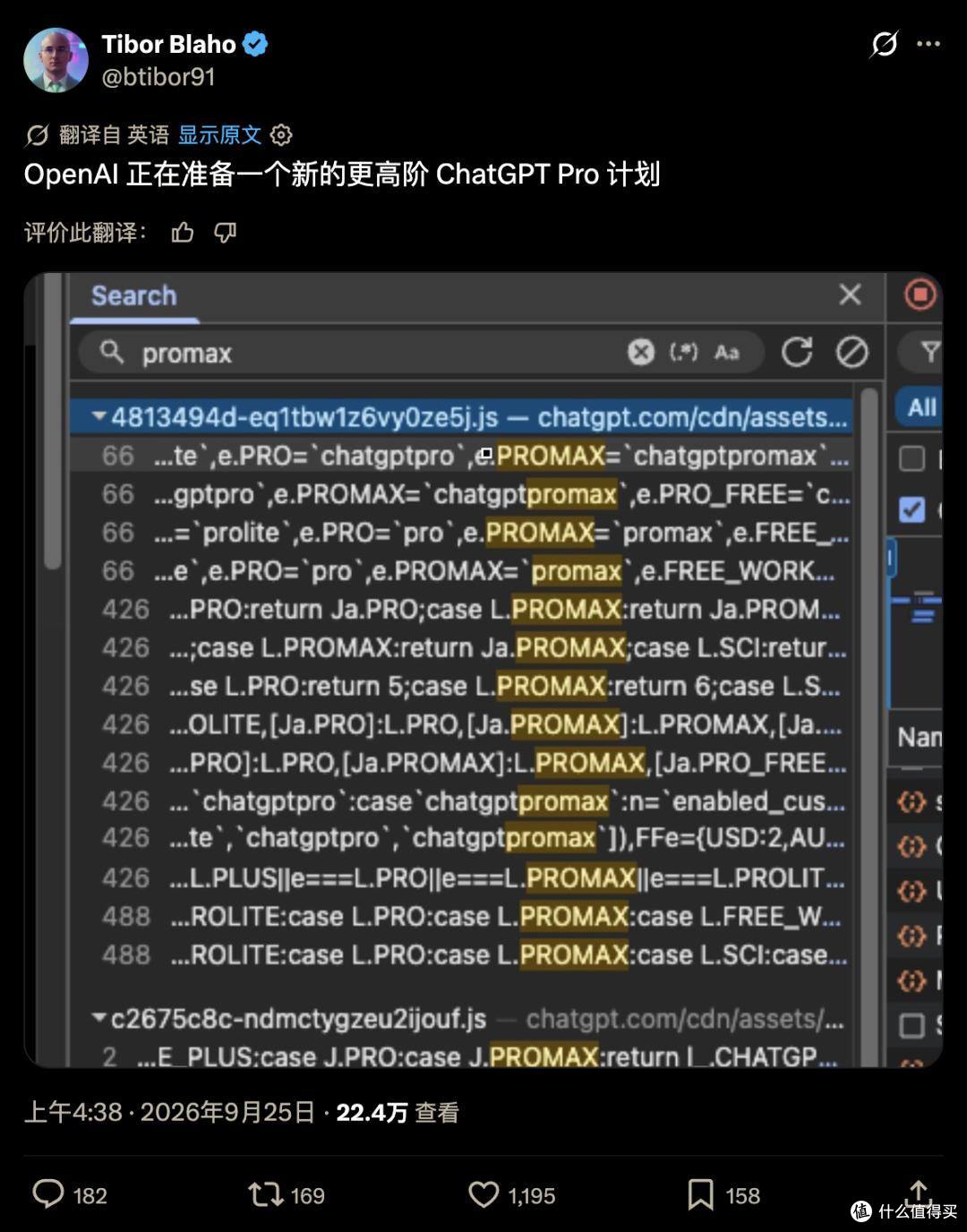
Task: Collapse the c2675c8c-ndmctygzeu2ijouf.js result group
Action: (x=99, y=1019)
